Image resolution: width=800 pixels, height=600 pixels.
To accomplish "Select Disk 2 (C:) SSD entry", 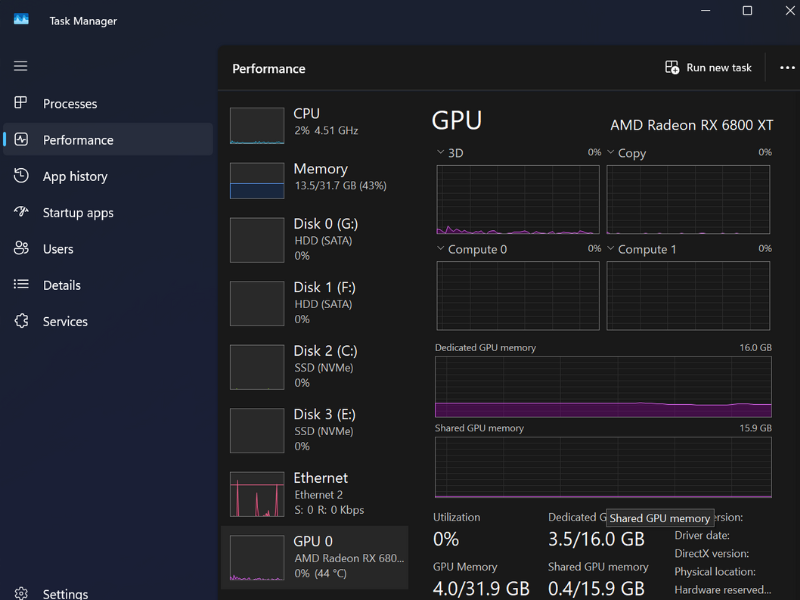I will tap(314, 366).
